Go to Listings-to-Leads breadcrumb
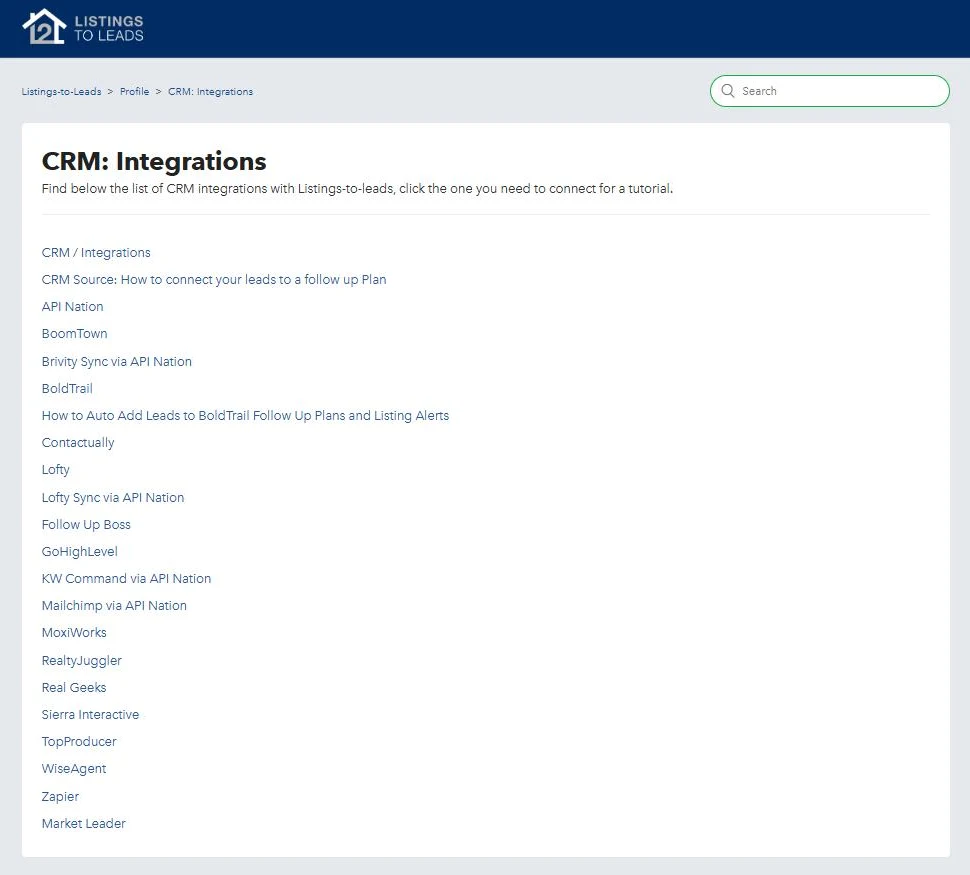This screenshot has width=970, height=875. [x=61, y=92]
